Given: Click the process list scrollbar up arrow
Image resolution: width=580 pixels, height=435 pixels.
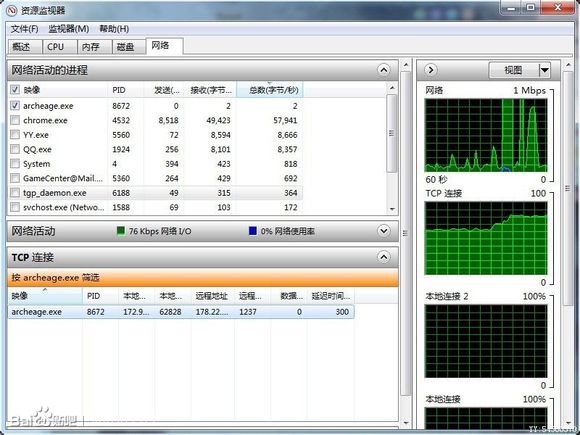Looking at the screenshot, I should pyautogui.click(x=392, y=88).
